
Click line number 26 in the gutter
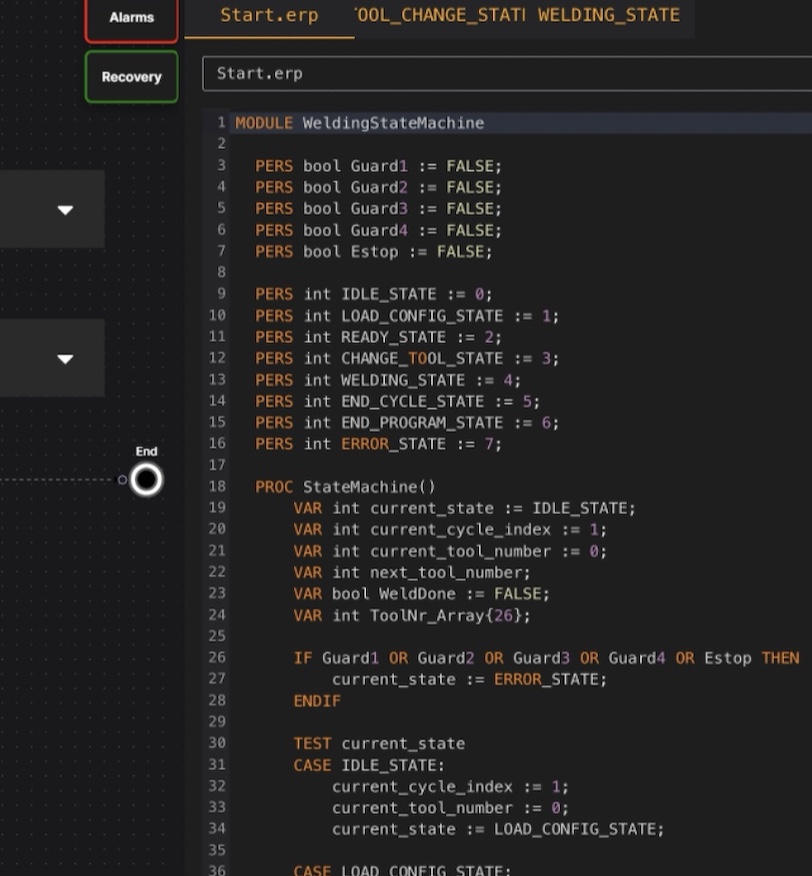pyautogui.click(x=217, y=657)
